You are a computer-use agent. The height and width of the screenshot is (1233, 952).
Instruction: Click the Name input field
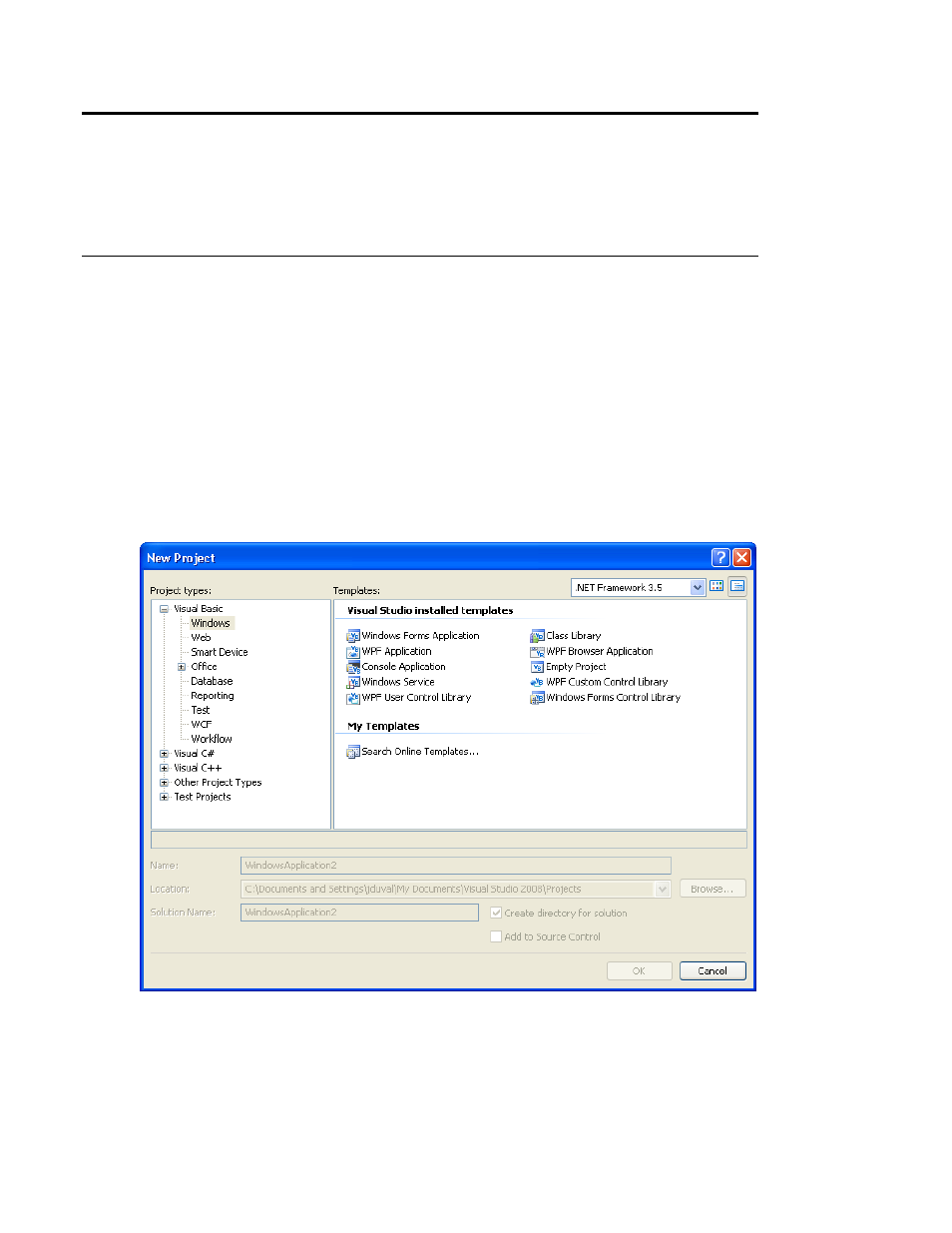click(x=456, y=866)
